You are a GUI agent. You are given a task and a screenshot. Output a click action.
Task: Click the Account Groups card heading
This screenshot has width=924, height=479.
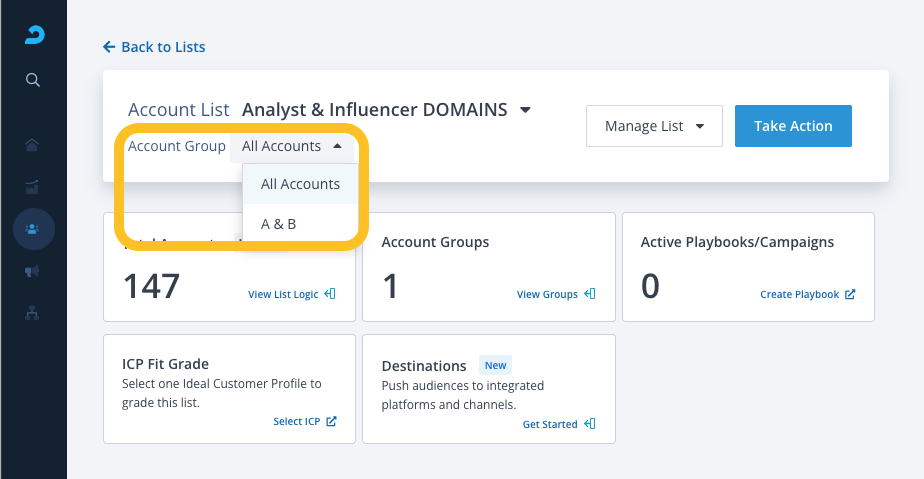(435, 242)
